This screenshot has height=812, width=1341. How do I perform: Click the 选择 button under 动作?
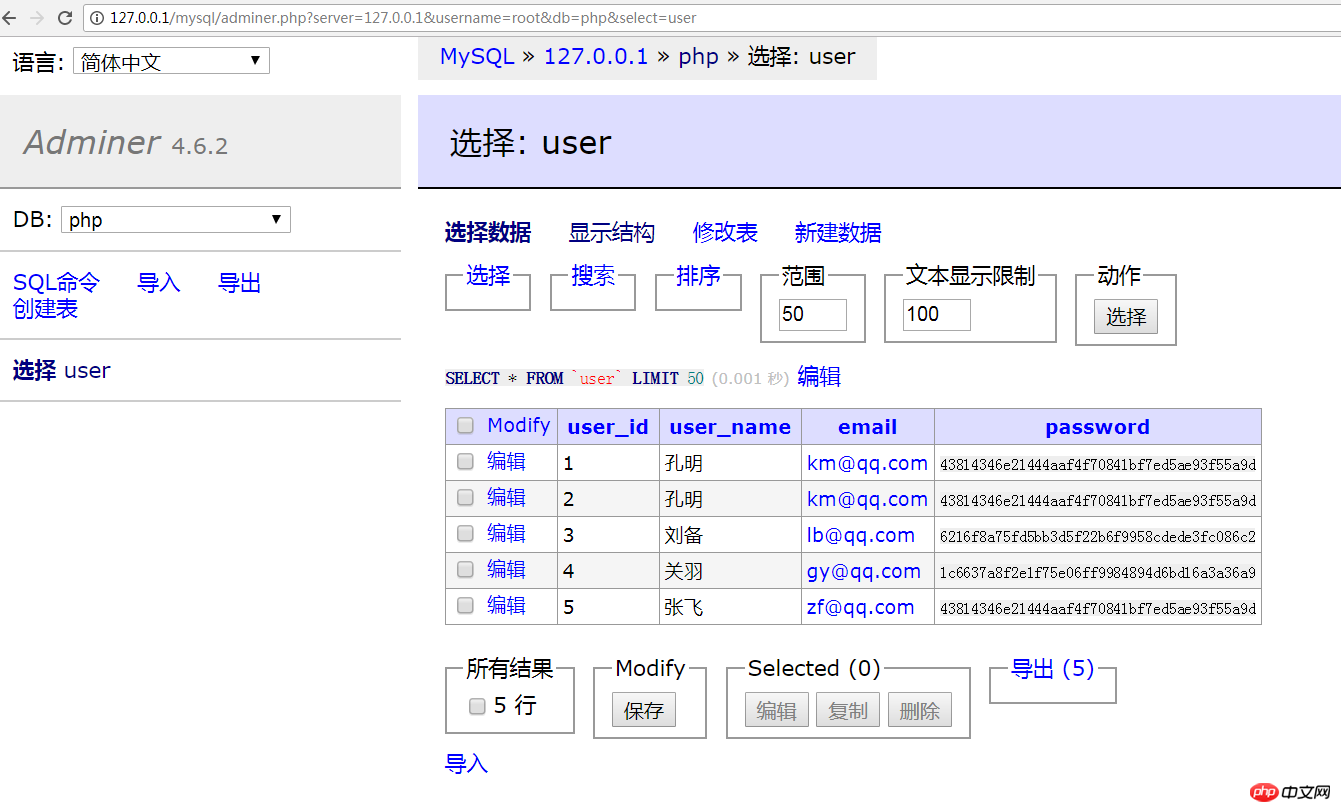coord(1126,316)
